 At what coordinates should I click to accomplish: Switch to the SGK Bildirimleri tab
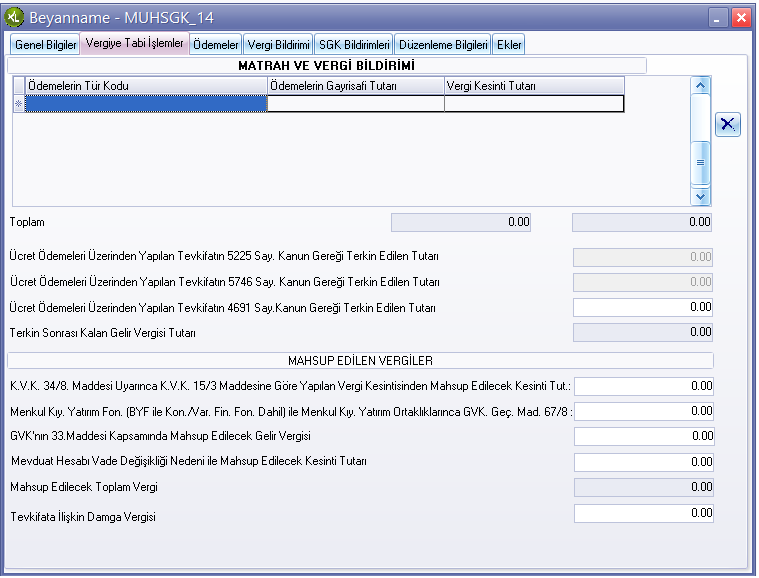click(354, 45)
